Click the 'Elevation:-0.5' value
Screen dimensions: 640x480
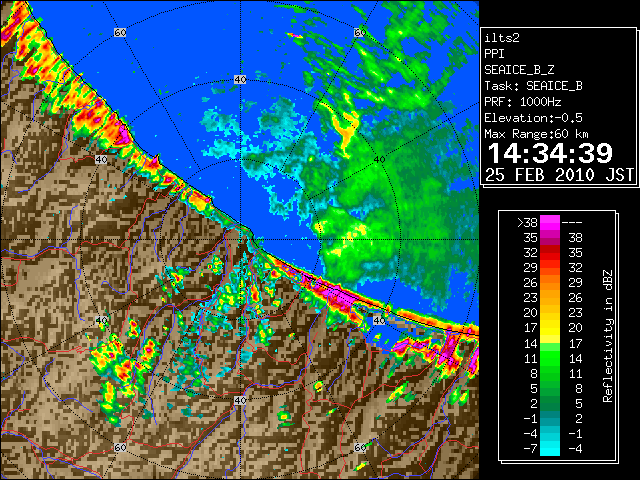click(x=533, y=118)
